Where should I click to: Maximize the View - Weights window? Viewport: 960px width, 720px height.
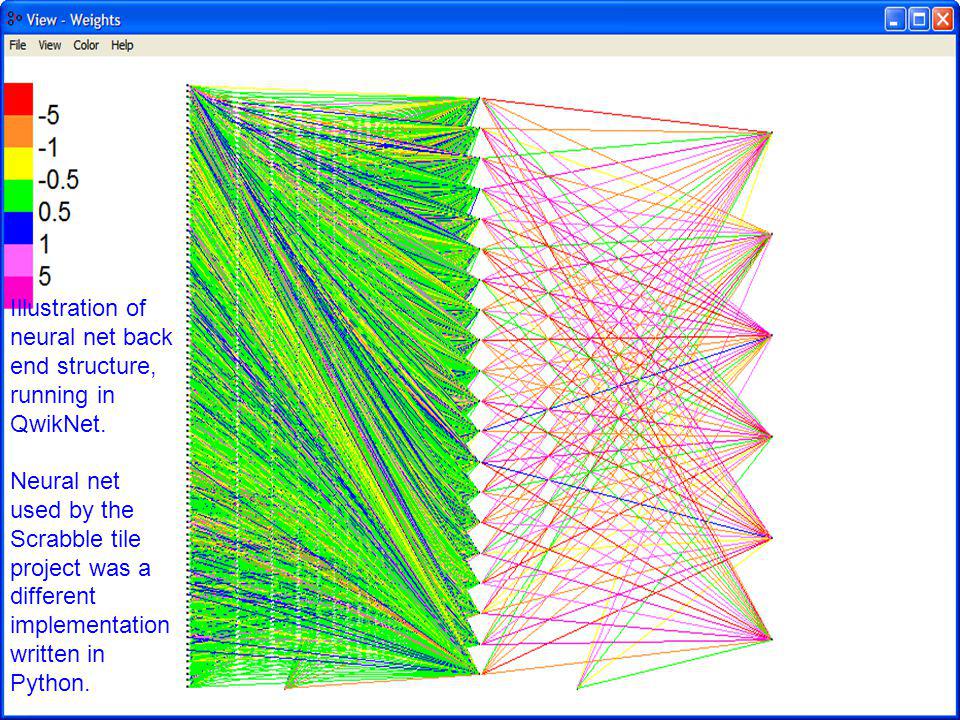(x=919, y=20)
